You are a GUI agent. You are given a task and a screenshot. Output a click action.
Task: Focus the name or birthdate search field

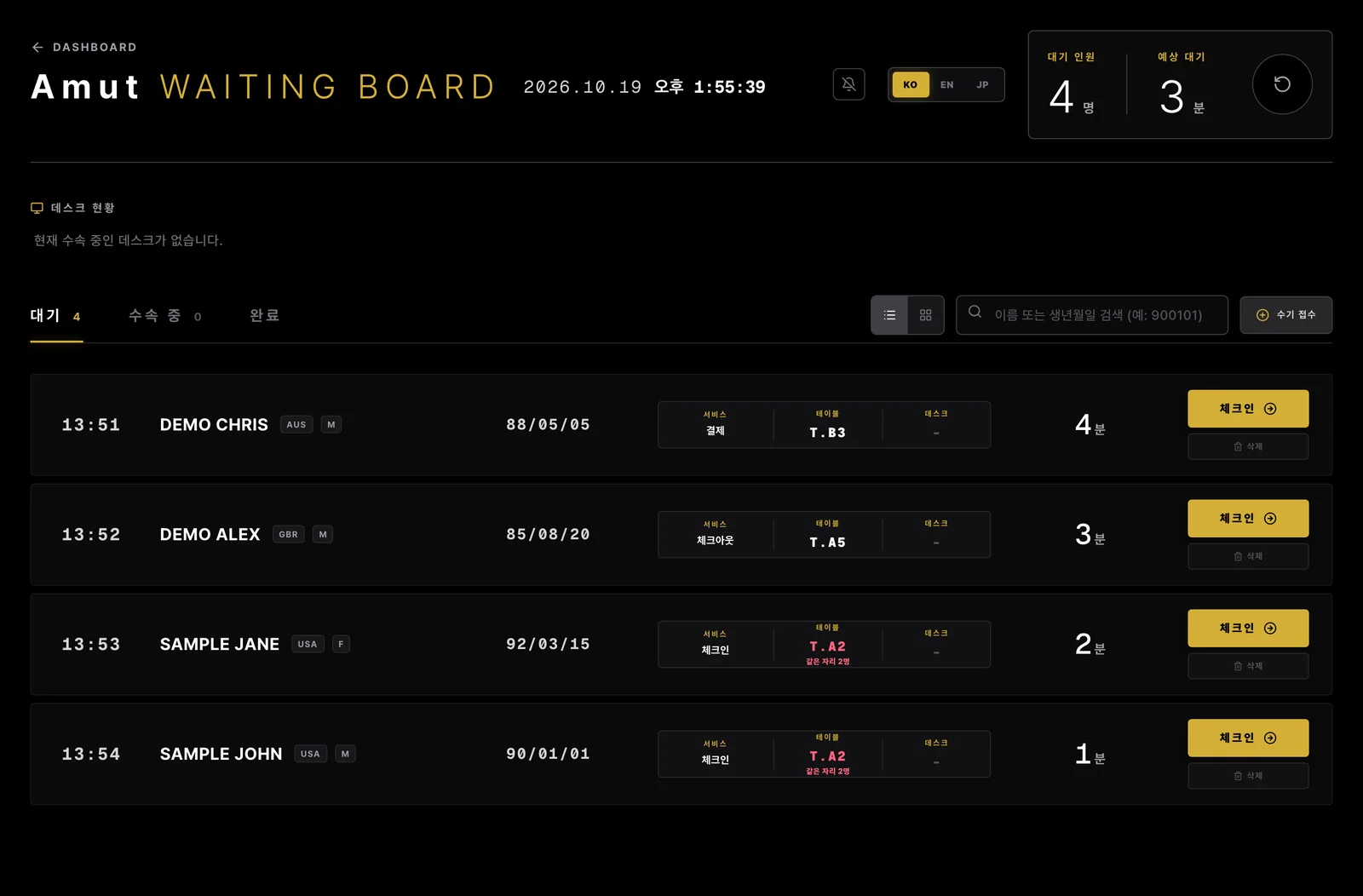tap(1092, 315)
